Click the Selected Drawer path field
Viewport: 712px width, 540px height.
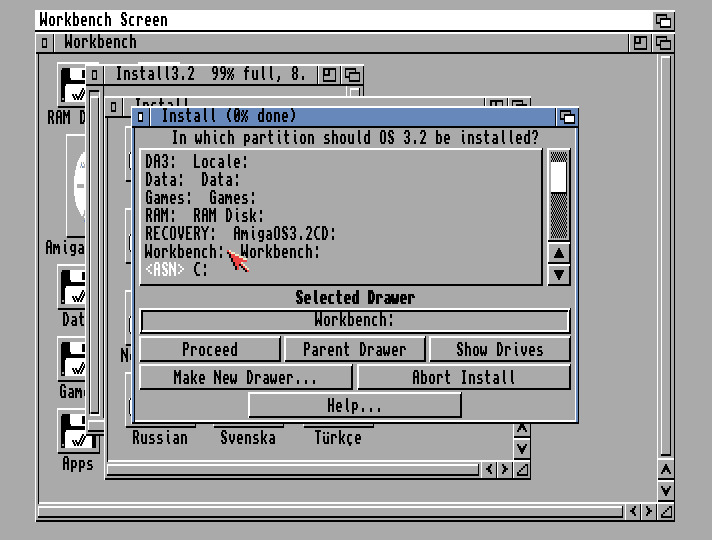click(x=355, y=320)
